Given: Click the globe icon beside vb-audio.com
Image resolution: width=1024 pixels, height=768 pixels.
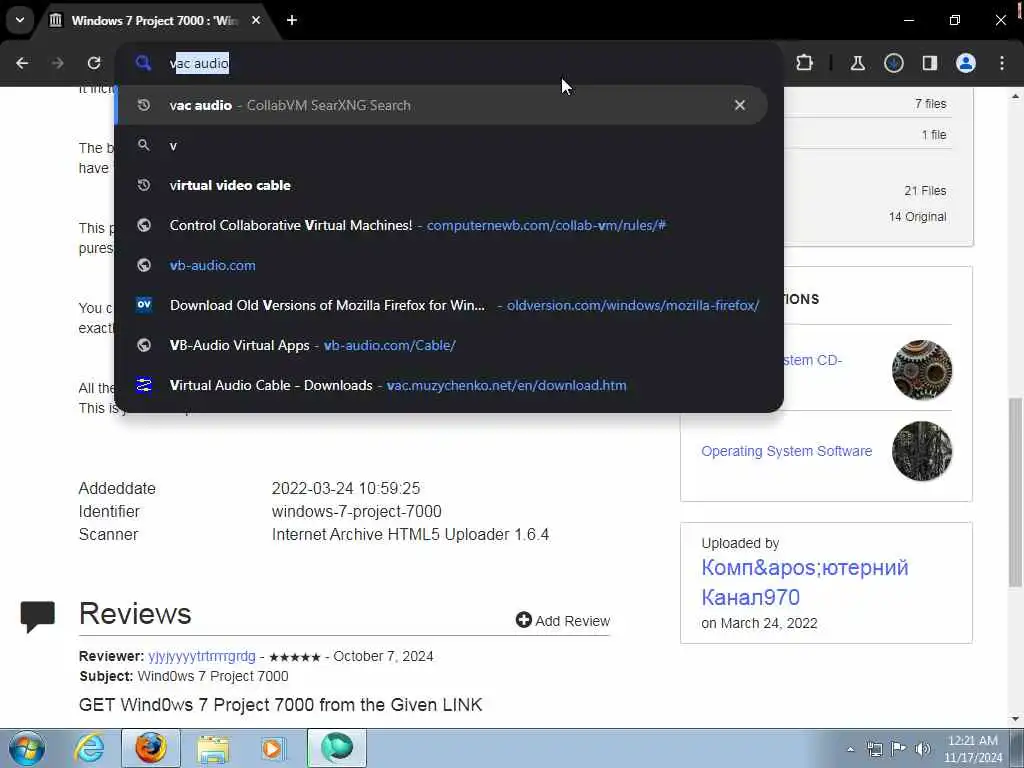Looking at the screenshot, I should tap(144, 265).
